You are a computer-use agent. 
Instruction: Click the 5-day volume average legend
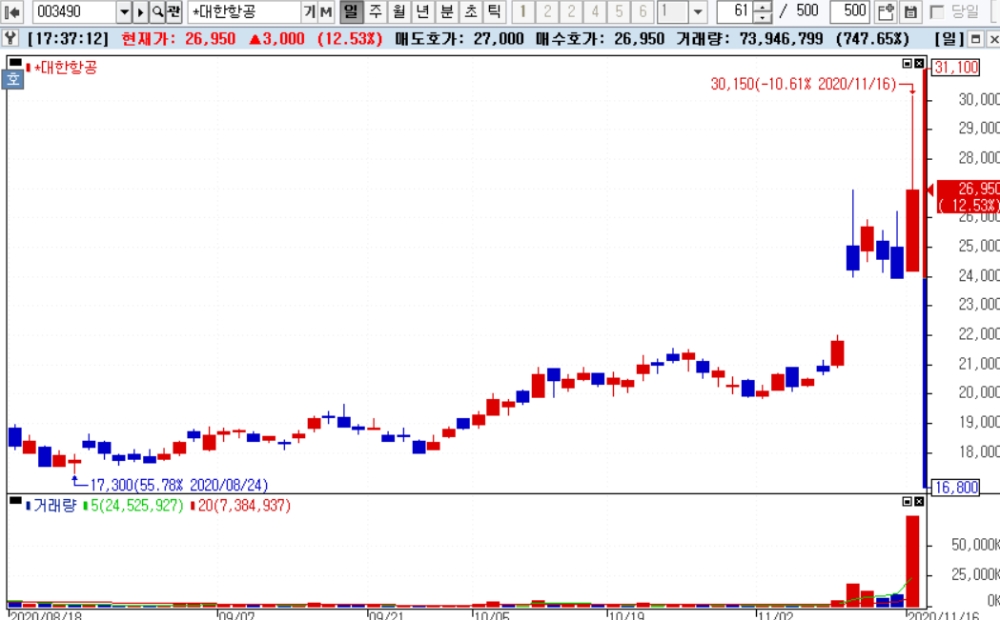[136, 506]
